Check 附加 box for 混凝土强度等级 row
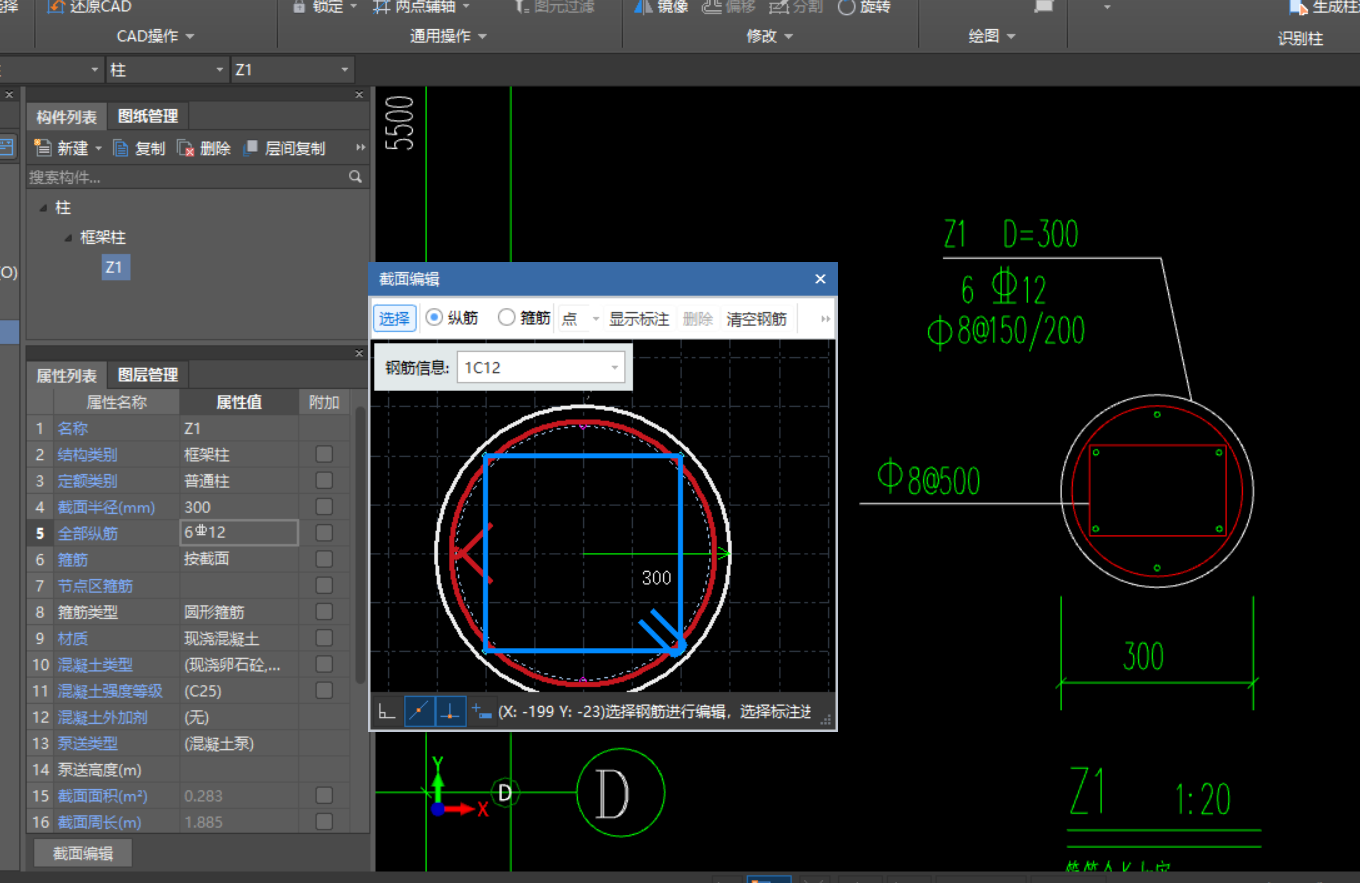 (x=324, y=690)
